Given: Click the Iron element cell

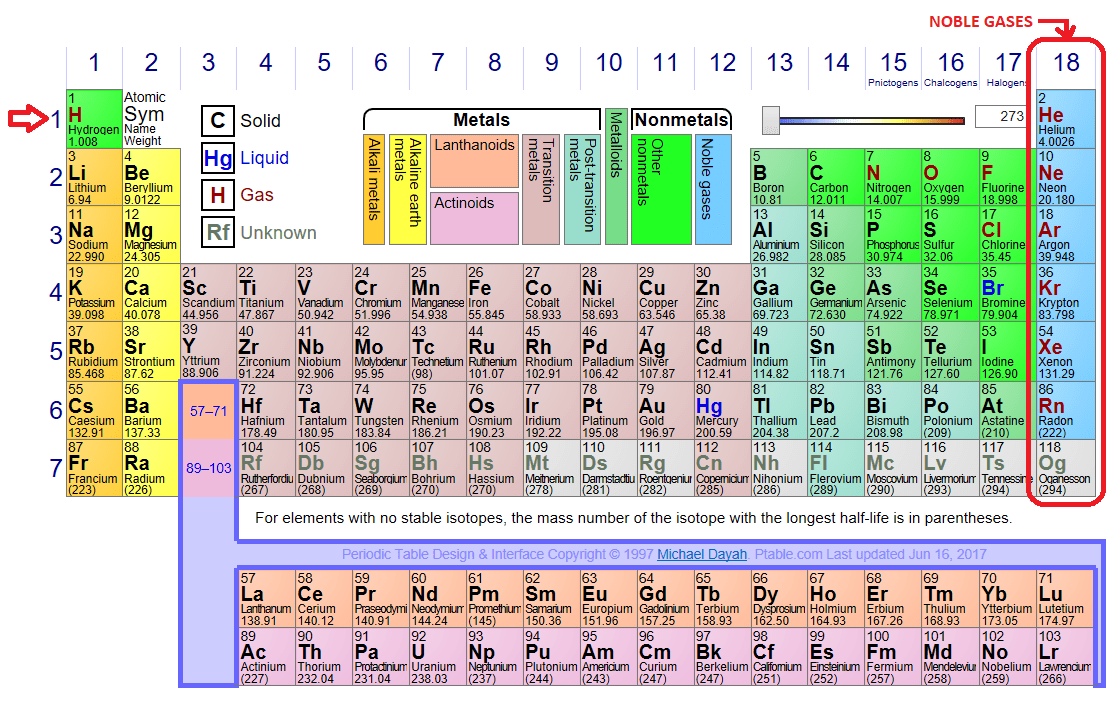Looking at the screenshot, I should click(x=494, y=292).
